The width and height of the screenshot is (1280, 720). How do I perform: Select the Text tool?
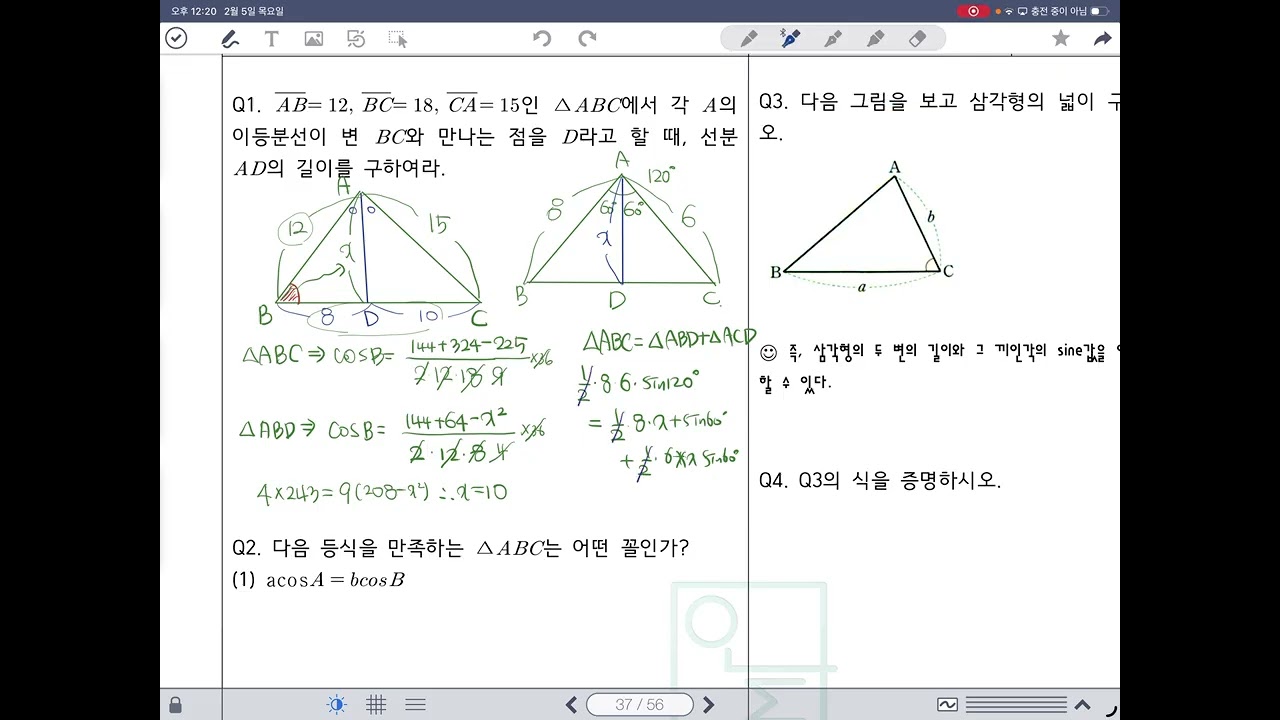271,39
